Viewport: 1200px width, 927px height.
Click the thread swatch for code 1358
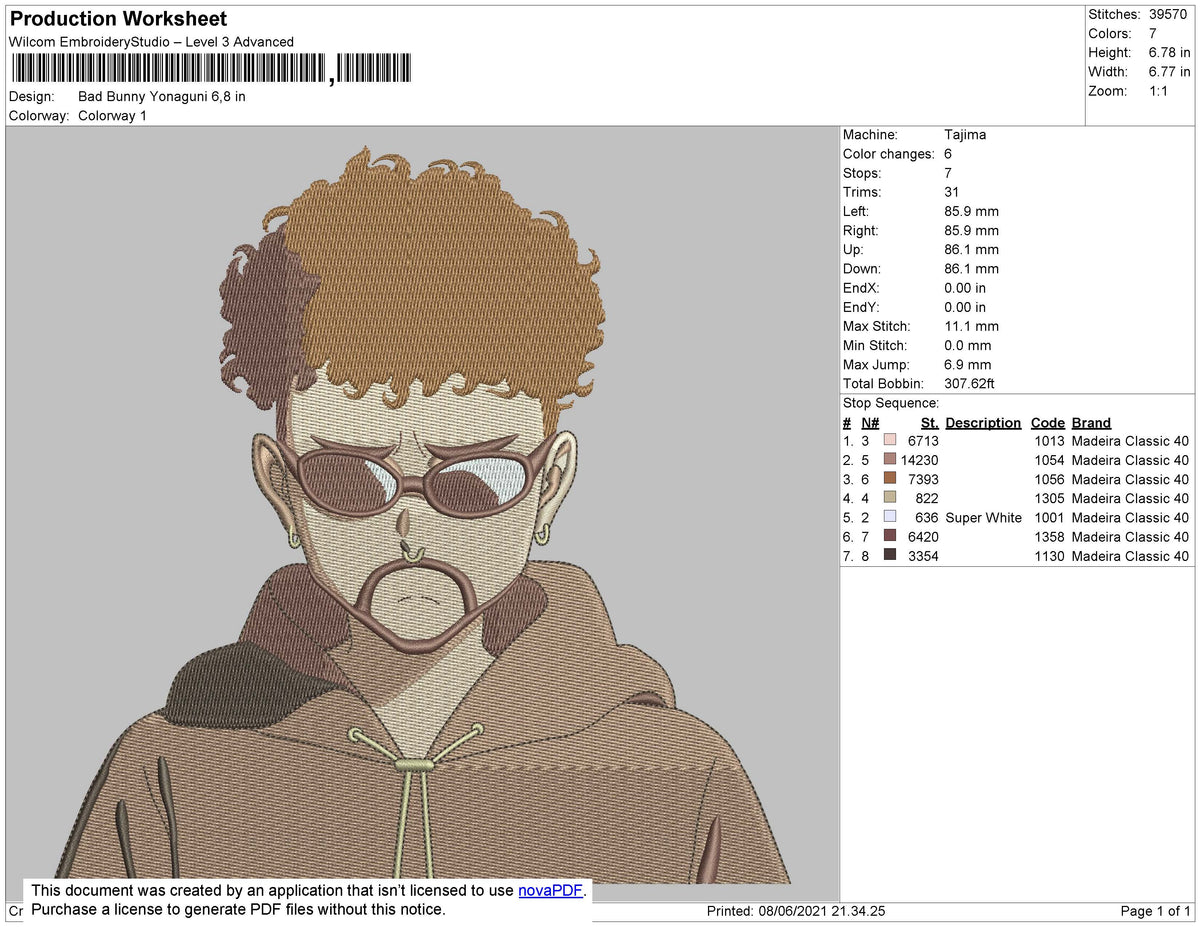890,537
